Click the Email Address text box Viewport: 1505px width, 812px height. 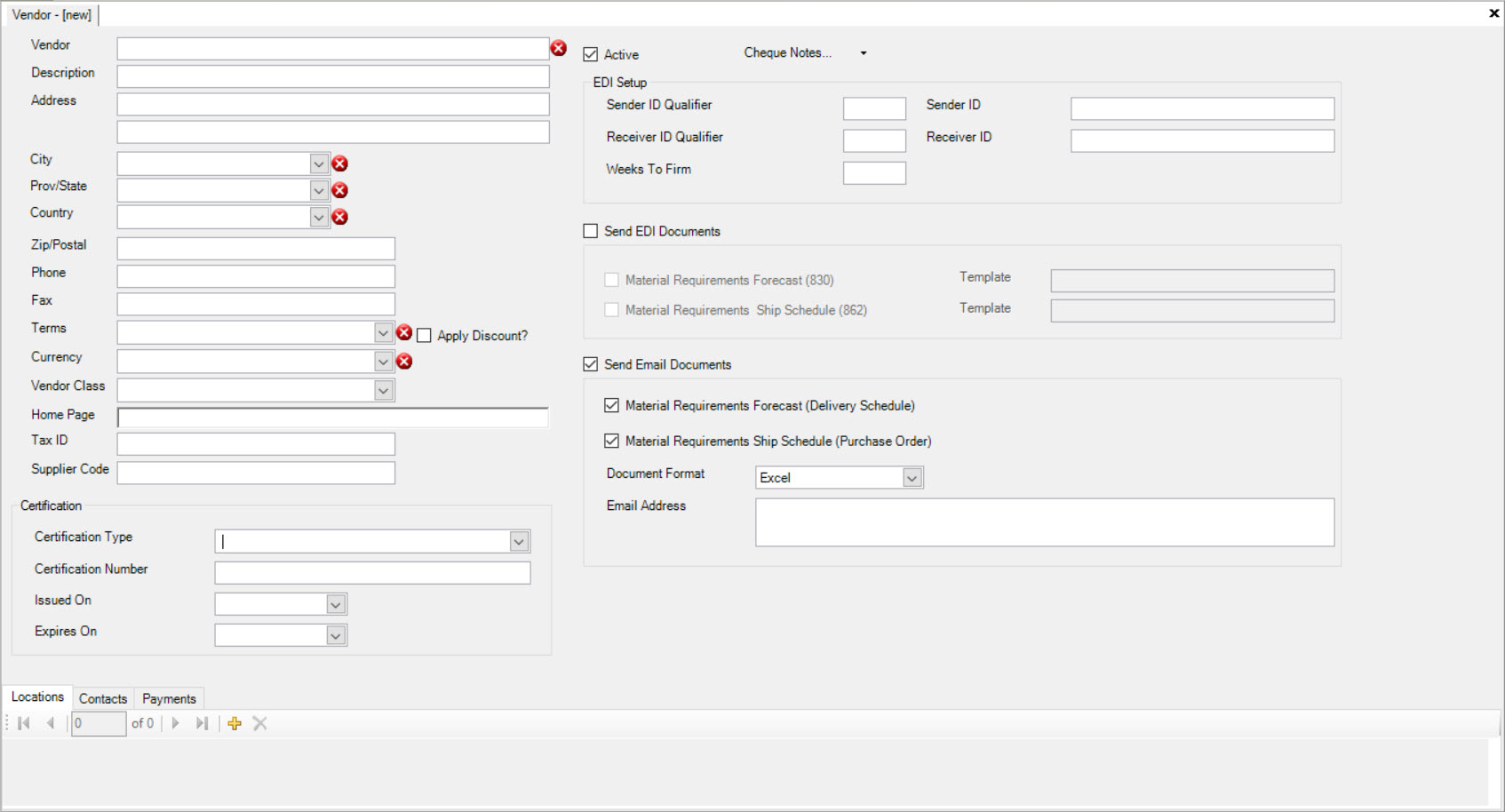(1045, 521)
